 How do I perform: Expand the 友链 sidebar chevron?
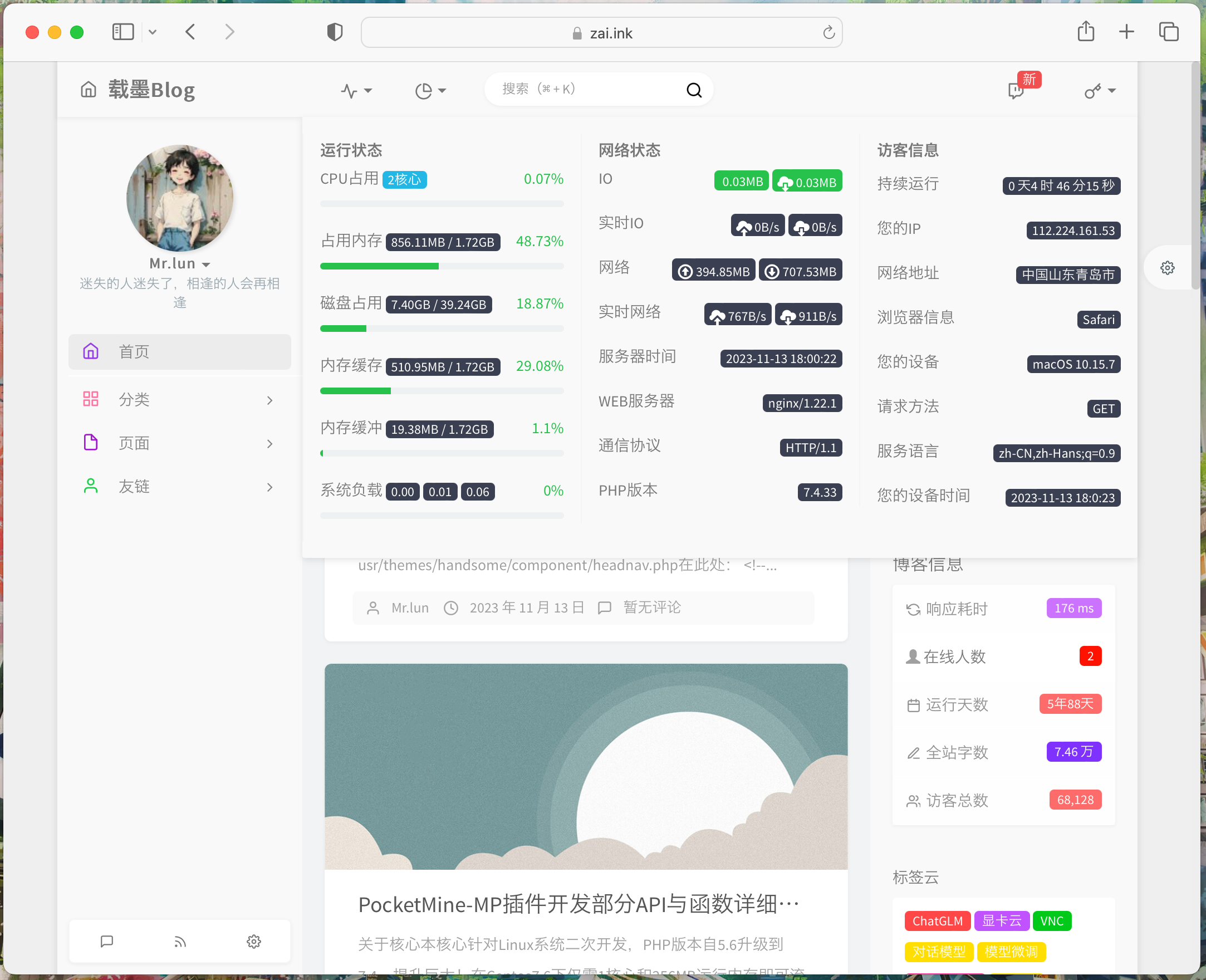271,487
